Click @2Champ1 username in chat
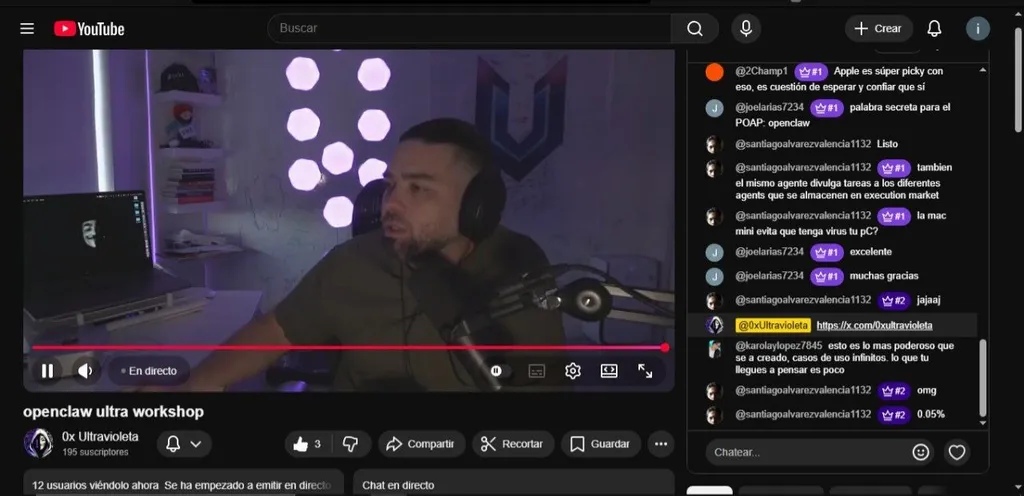The height and width of the screenshot is (496, 1024). click(x=761, y=70)
